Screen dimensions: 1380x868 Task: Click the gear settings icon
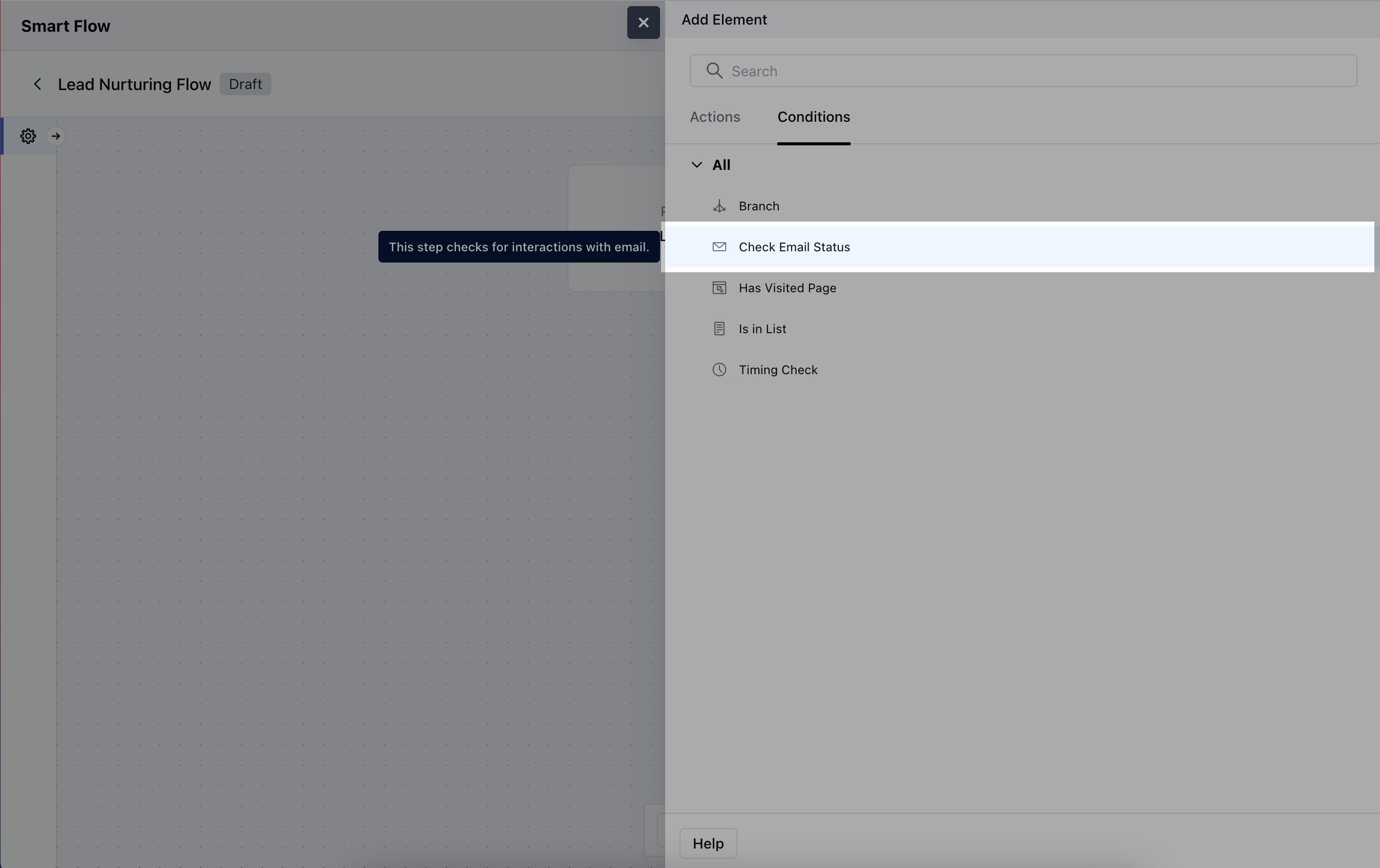28,136
